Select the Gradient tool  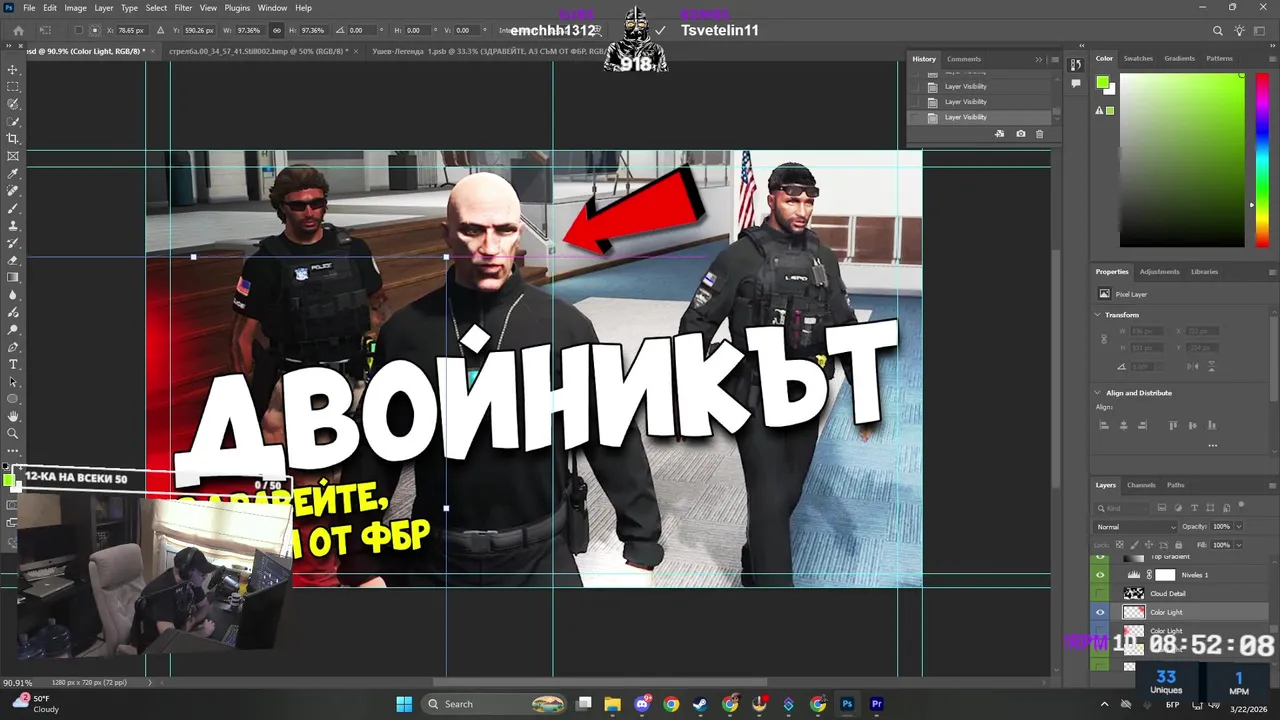pyautogui.click(x=13, y=277)
